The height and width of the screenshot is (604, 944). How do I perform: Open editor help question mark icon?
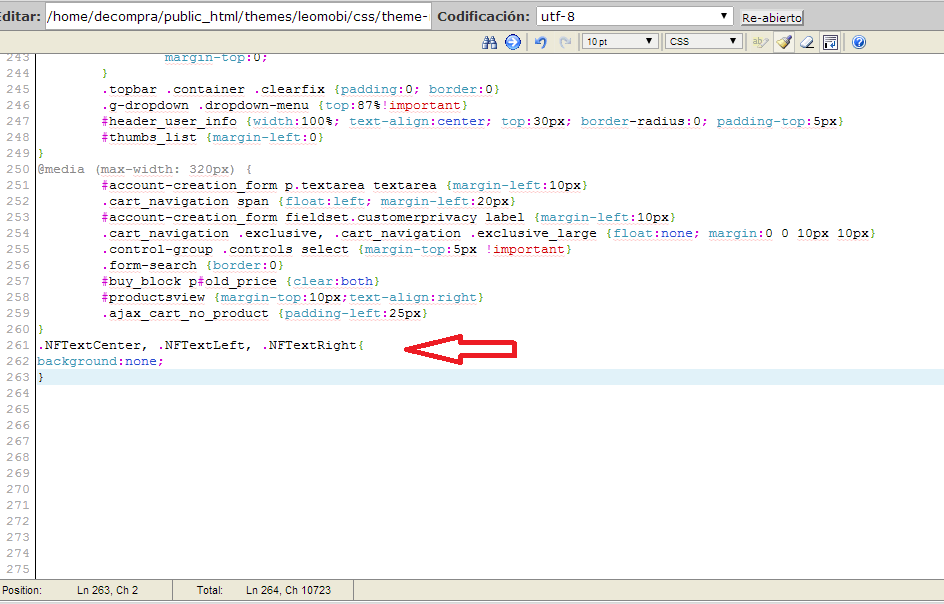tap(859, 42)
